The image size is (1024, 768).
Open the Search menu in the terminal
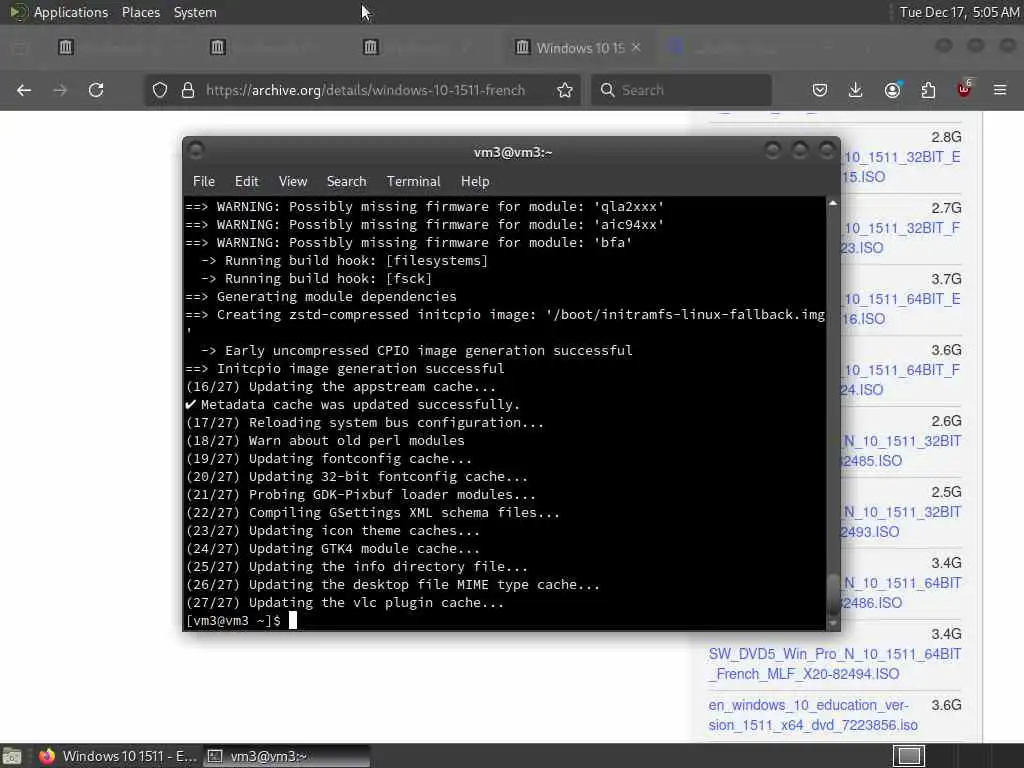tap(346, 182)
